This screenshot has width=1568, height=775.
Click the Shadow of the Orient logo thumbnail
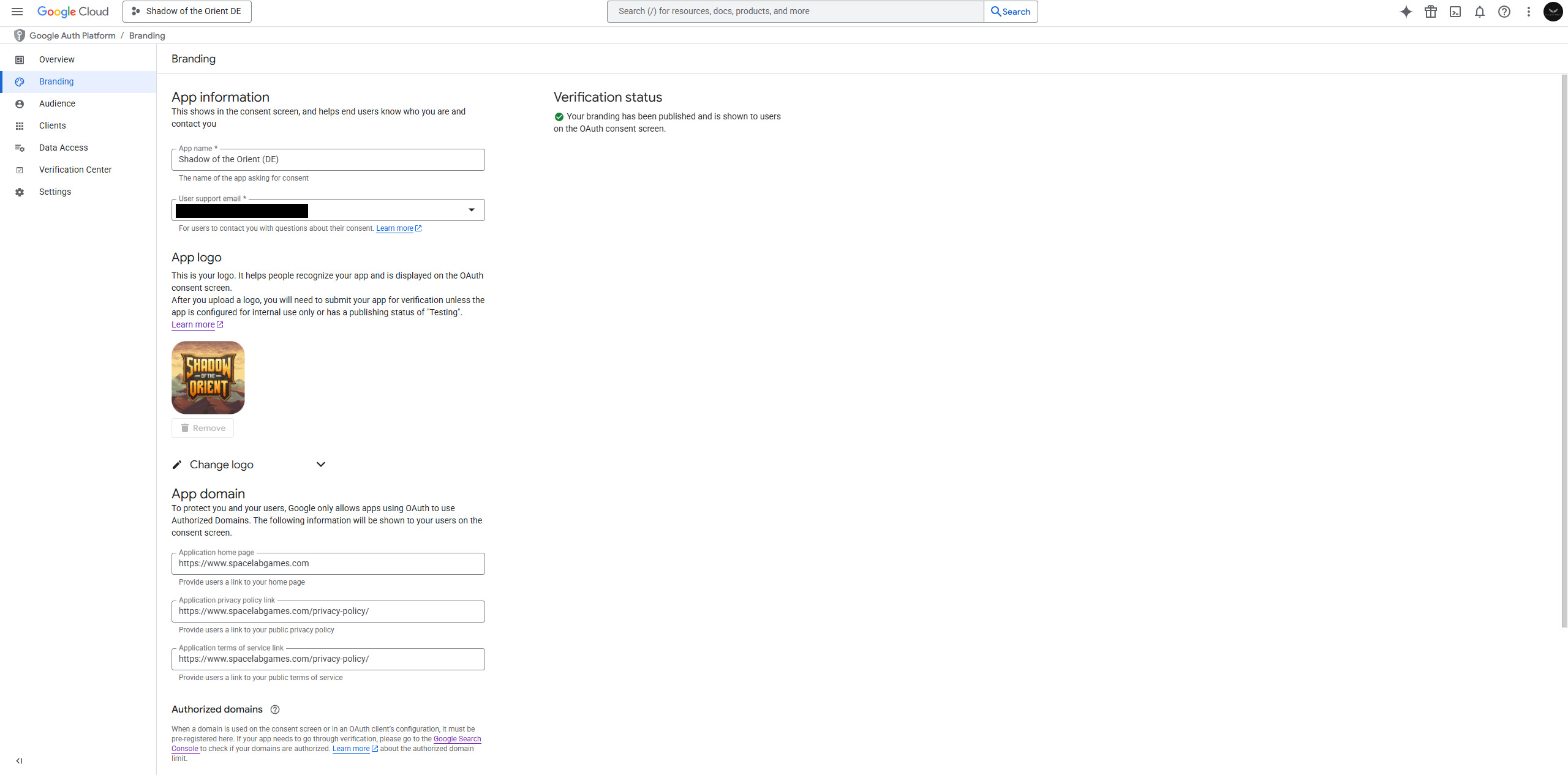click(x=208, y=378)
